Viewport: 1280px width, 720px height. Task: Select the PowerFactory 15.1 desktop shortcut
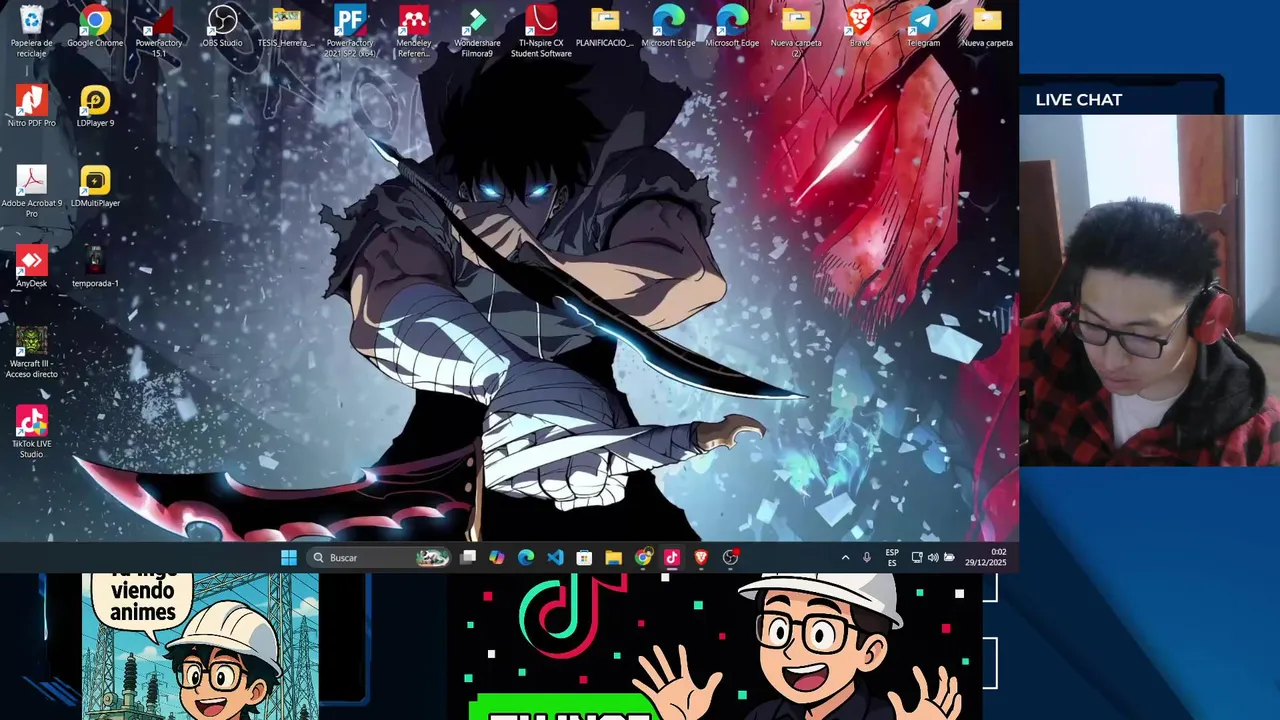[x=159, y=30]
